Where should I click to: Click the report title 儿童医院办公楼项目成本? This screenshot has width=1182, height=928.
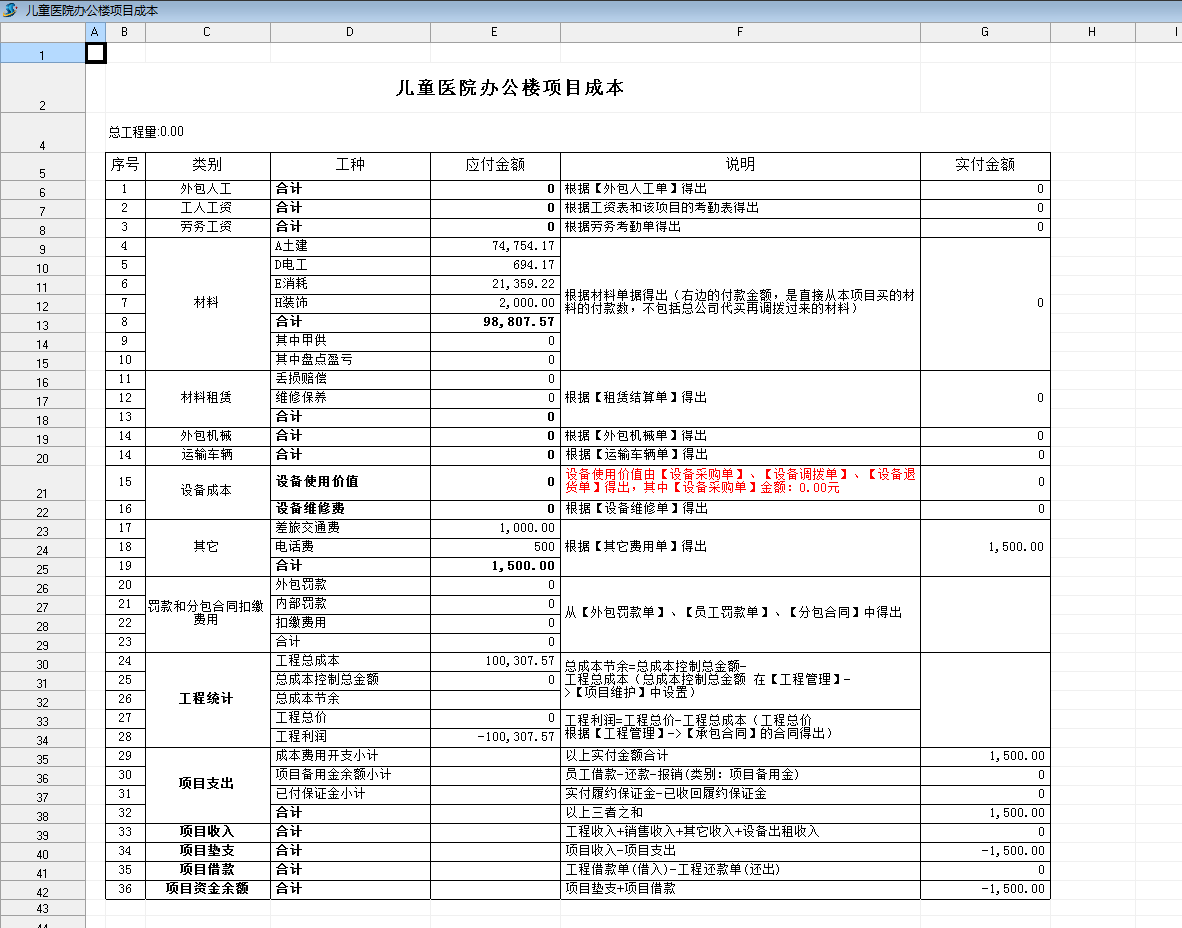coord(510,88)
